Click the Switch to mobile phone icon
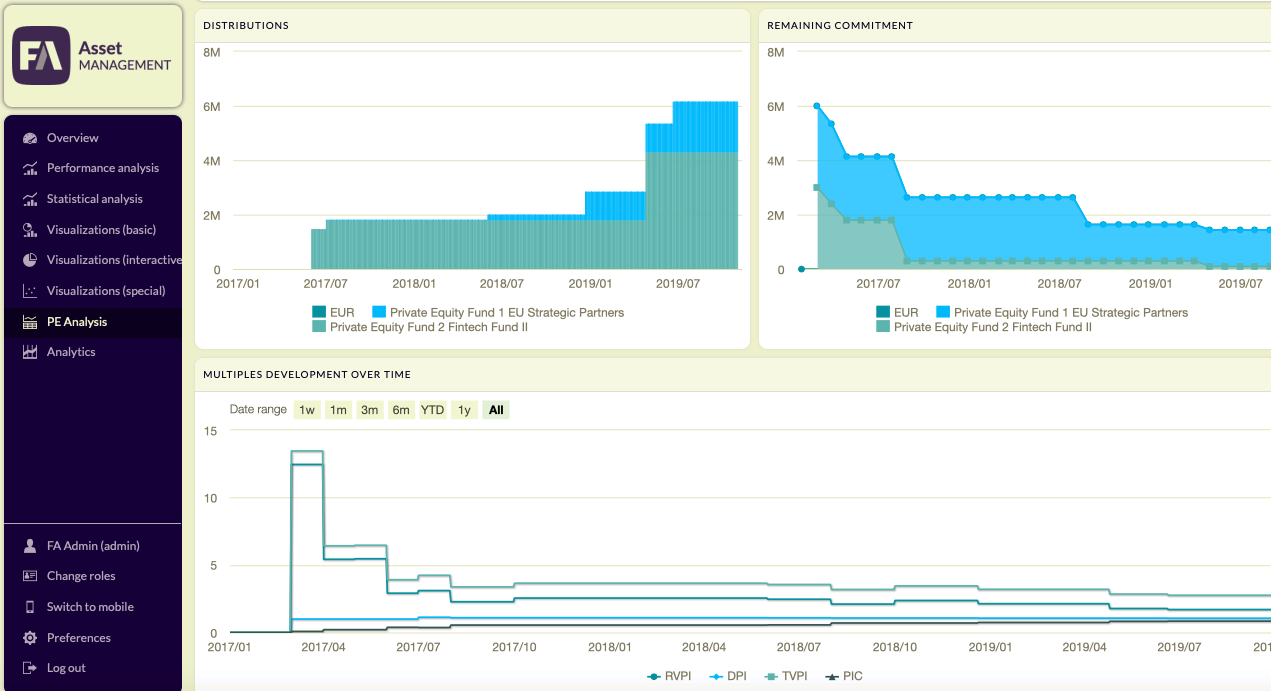This screenshot has width=1271, height=691. pos(30,607)
